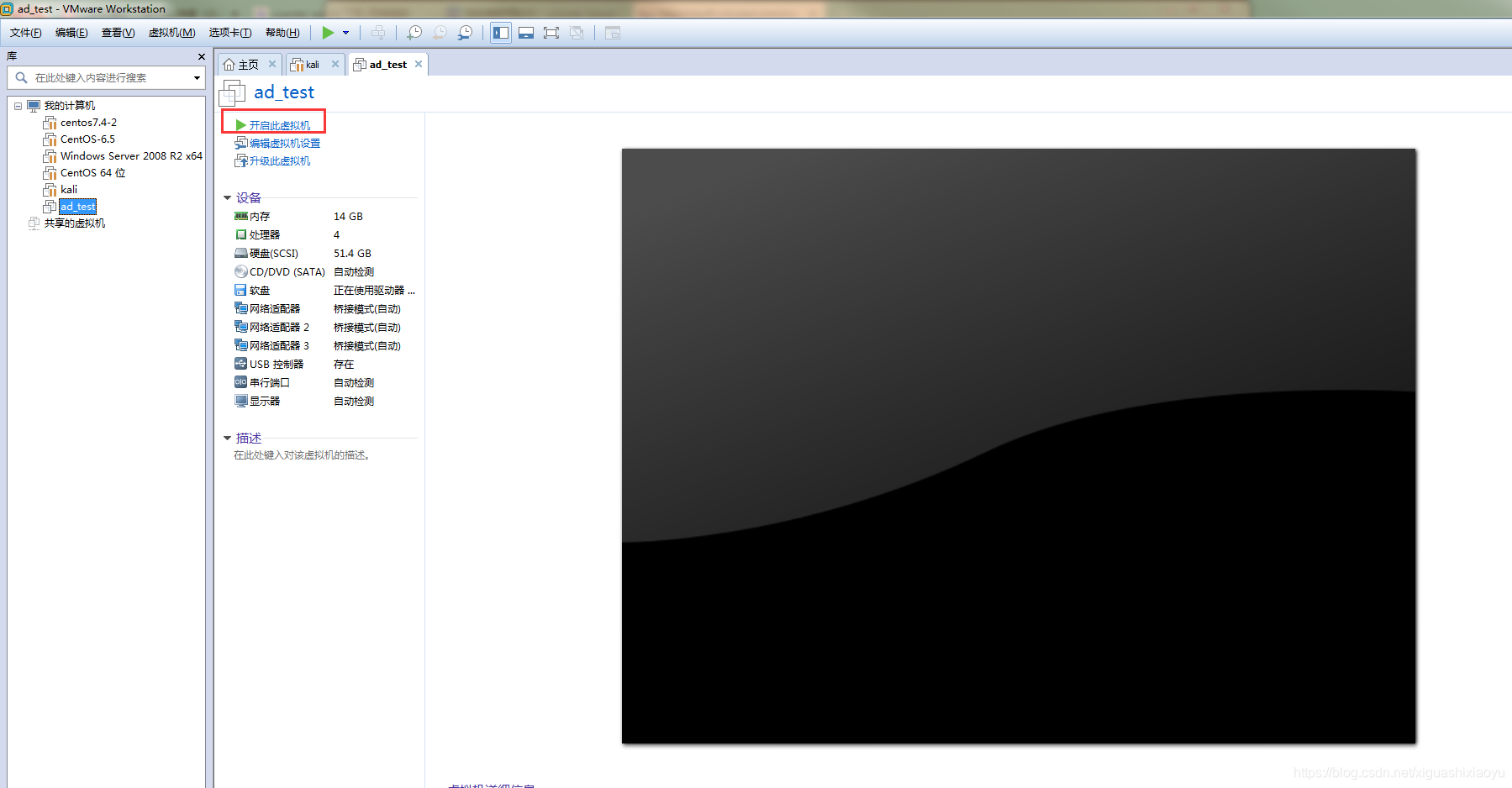Click the home icon on 主页 tab

(x=229, y=65)
